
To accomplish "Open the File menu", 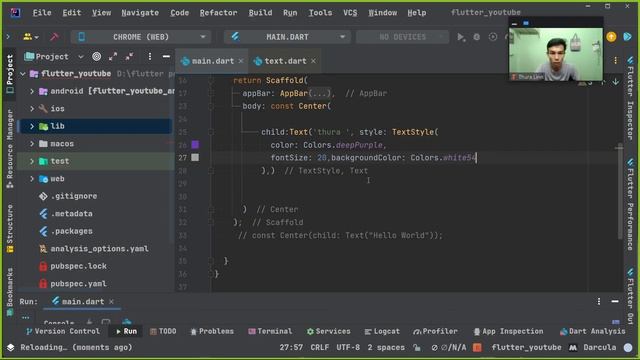I will point(42,13).
